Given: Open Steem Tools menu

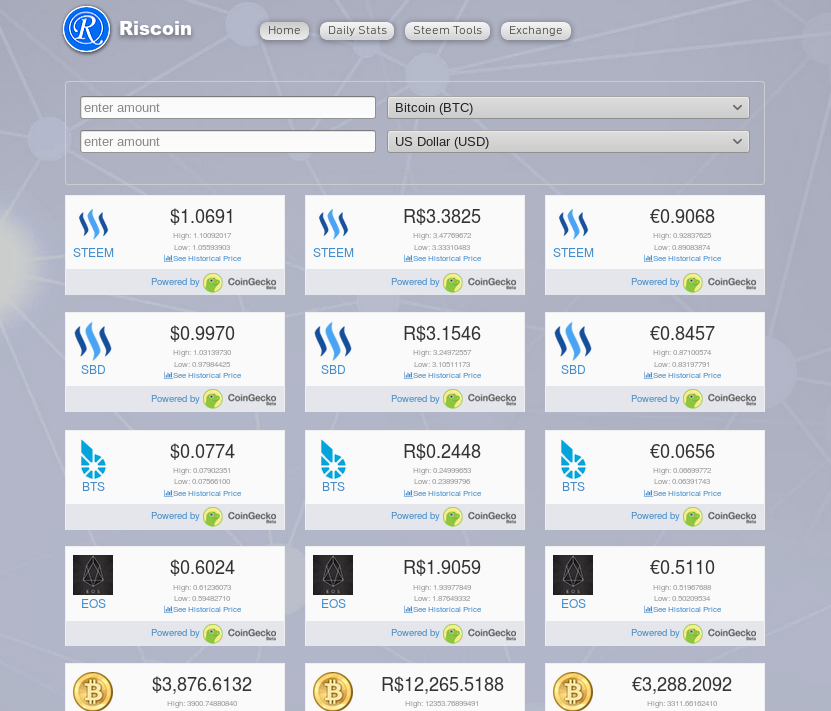Looking at the screenshot, I should click(447, 31).
